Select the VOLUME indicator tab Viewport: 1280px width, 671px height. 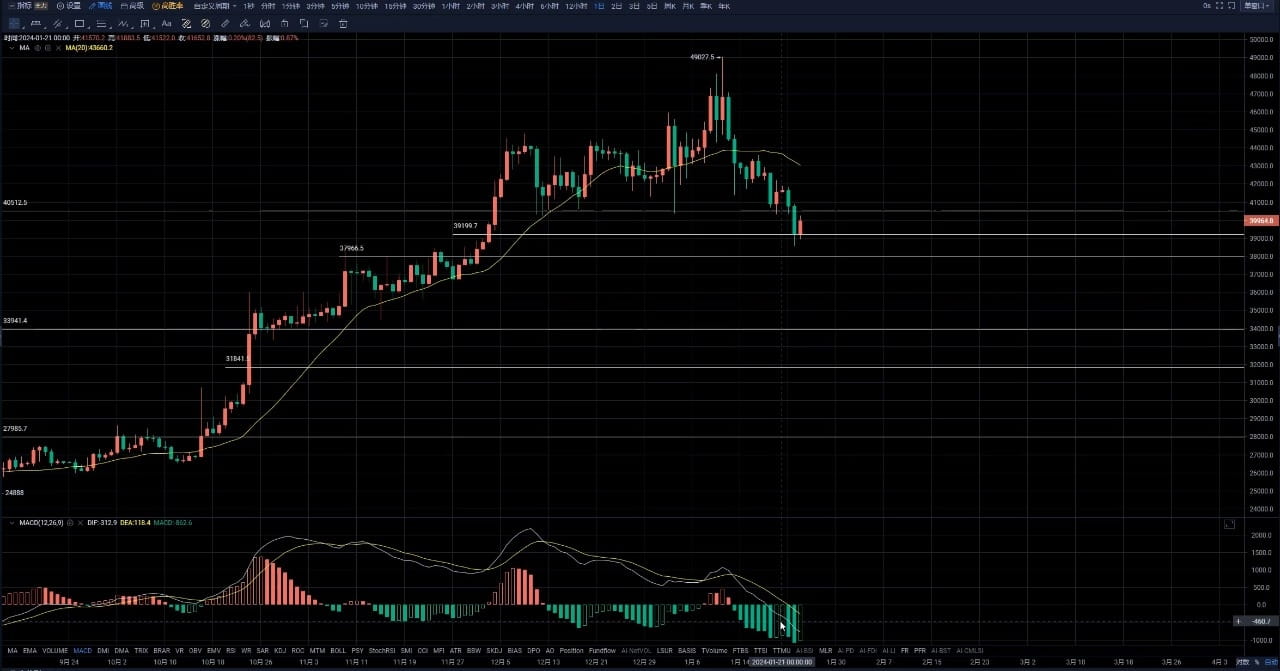(55, 650)
